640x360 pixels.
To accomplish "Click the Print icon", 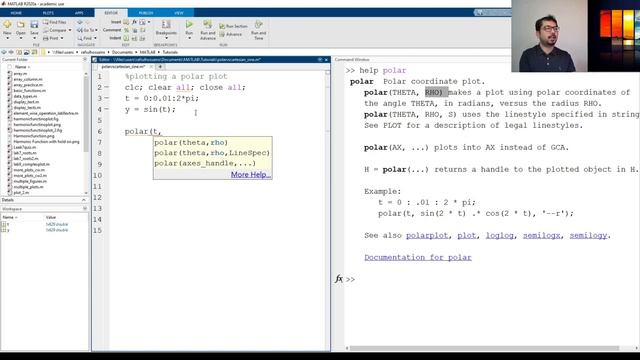I will pyautogui.click(x=46, y=38).
